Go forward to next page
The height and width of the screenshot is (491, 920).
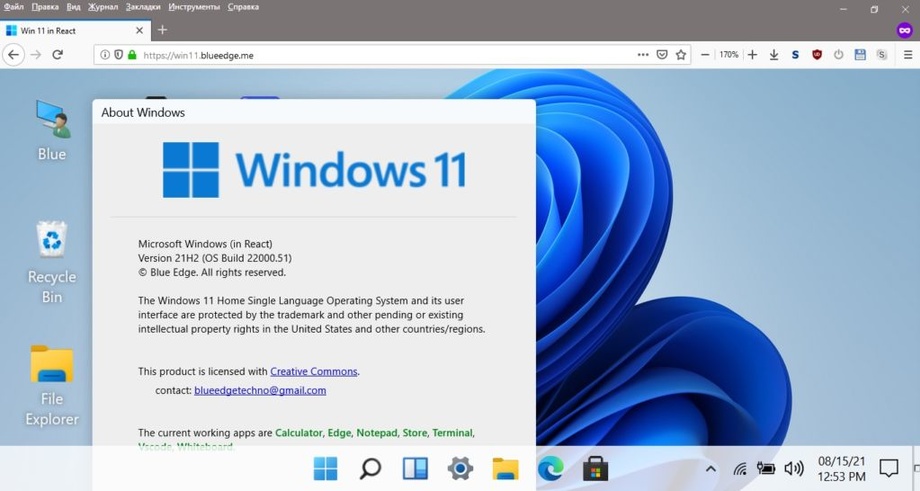pyautogui.click(x=36, y=55)
